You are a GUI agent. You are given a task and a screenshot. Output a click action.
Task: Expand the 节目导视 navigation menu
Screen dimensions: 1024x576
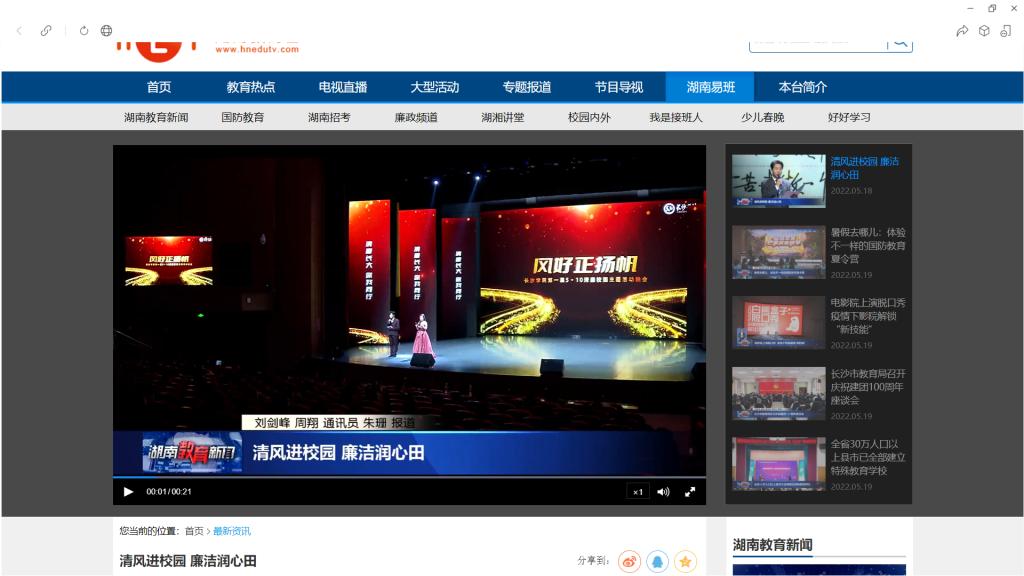click(x=618, y=87)
